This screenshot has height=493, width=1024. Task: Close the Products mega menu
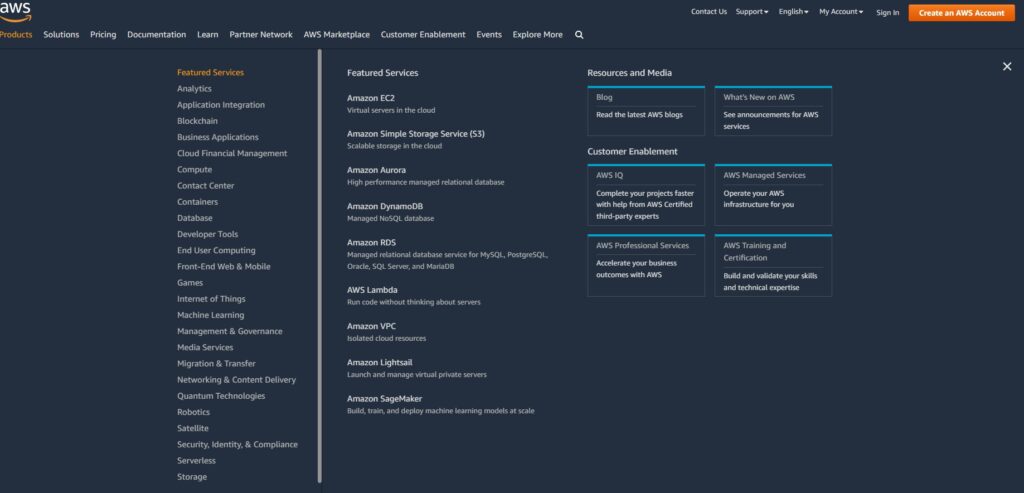point(1007,66)
